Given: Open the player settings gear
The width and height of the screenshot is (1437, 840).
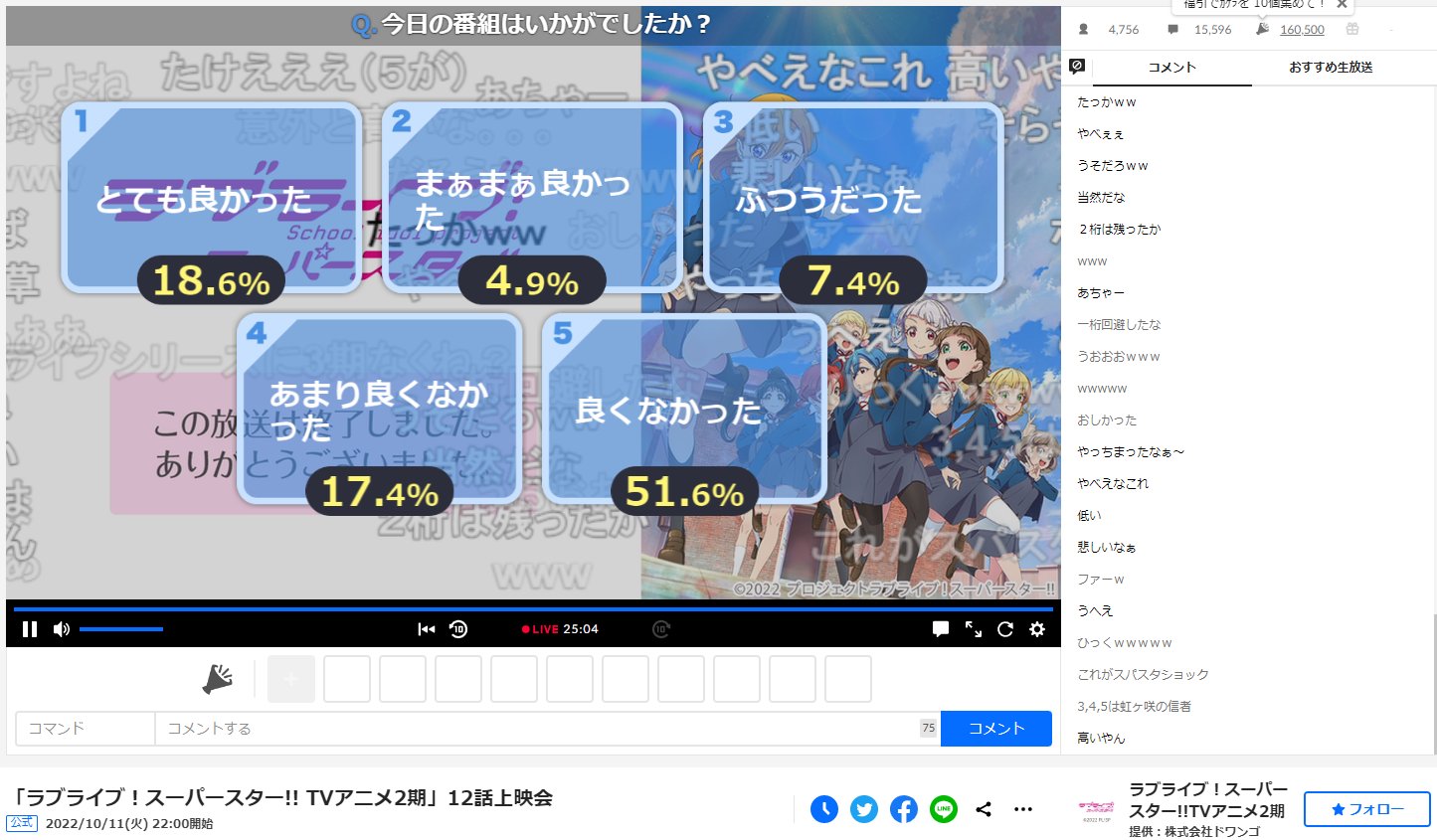Looking at the screenshot, I should pos(1037,629).
